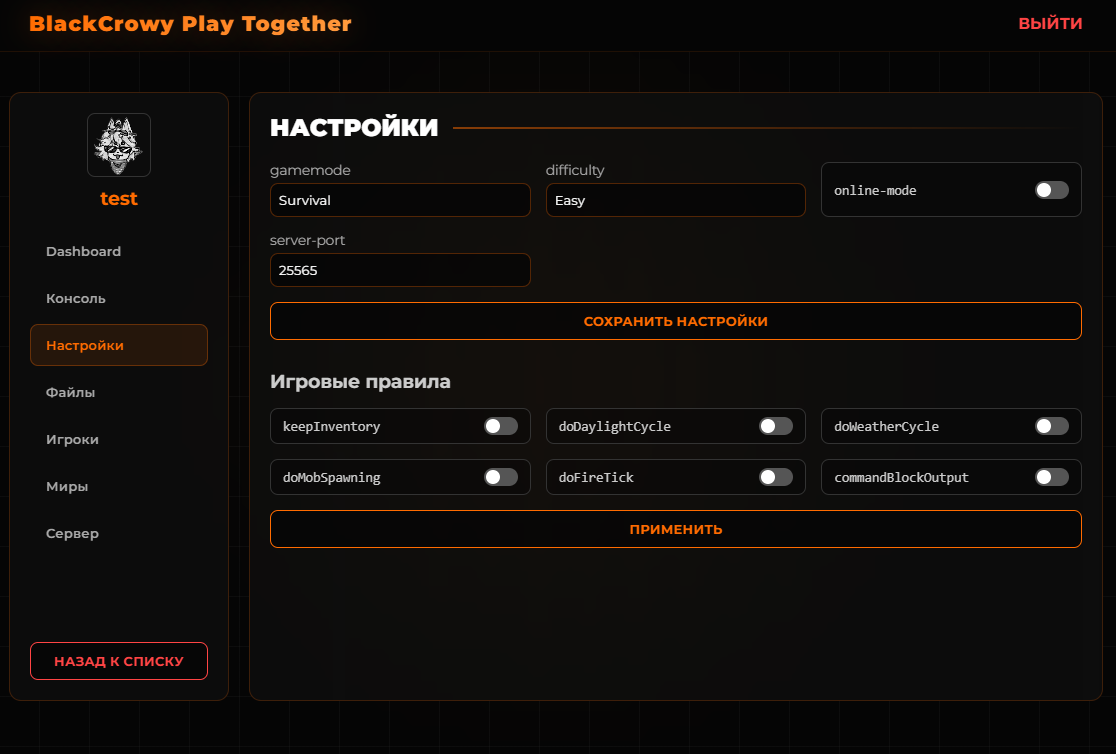Open the Файлы page
The image size is (1116, 754).
click(71, 393)
